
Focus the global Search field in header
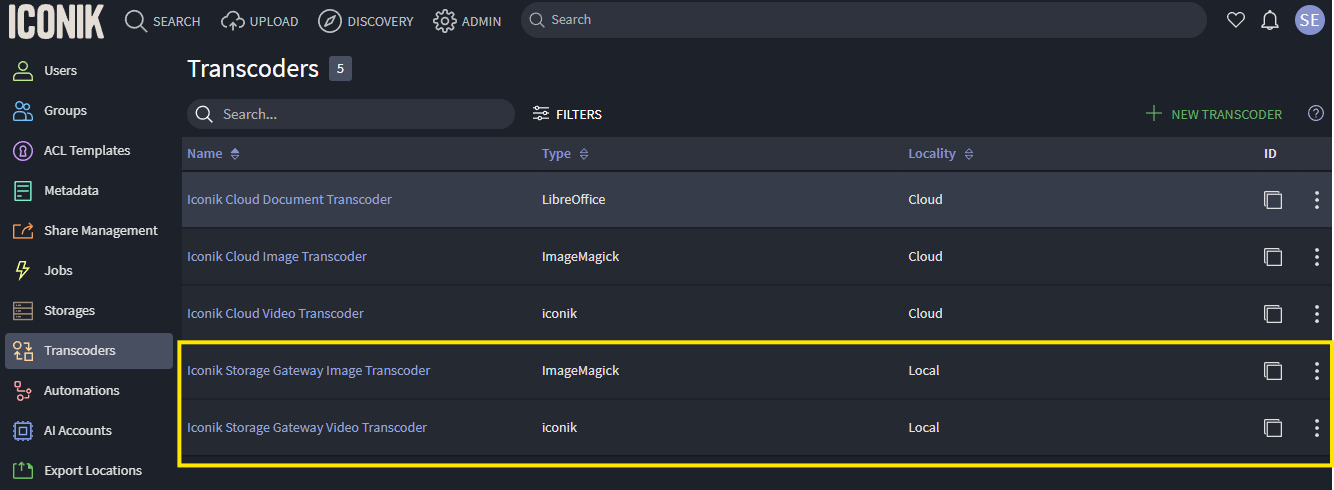pos(864,20)
